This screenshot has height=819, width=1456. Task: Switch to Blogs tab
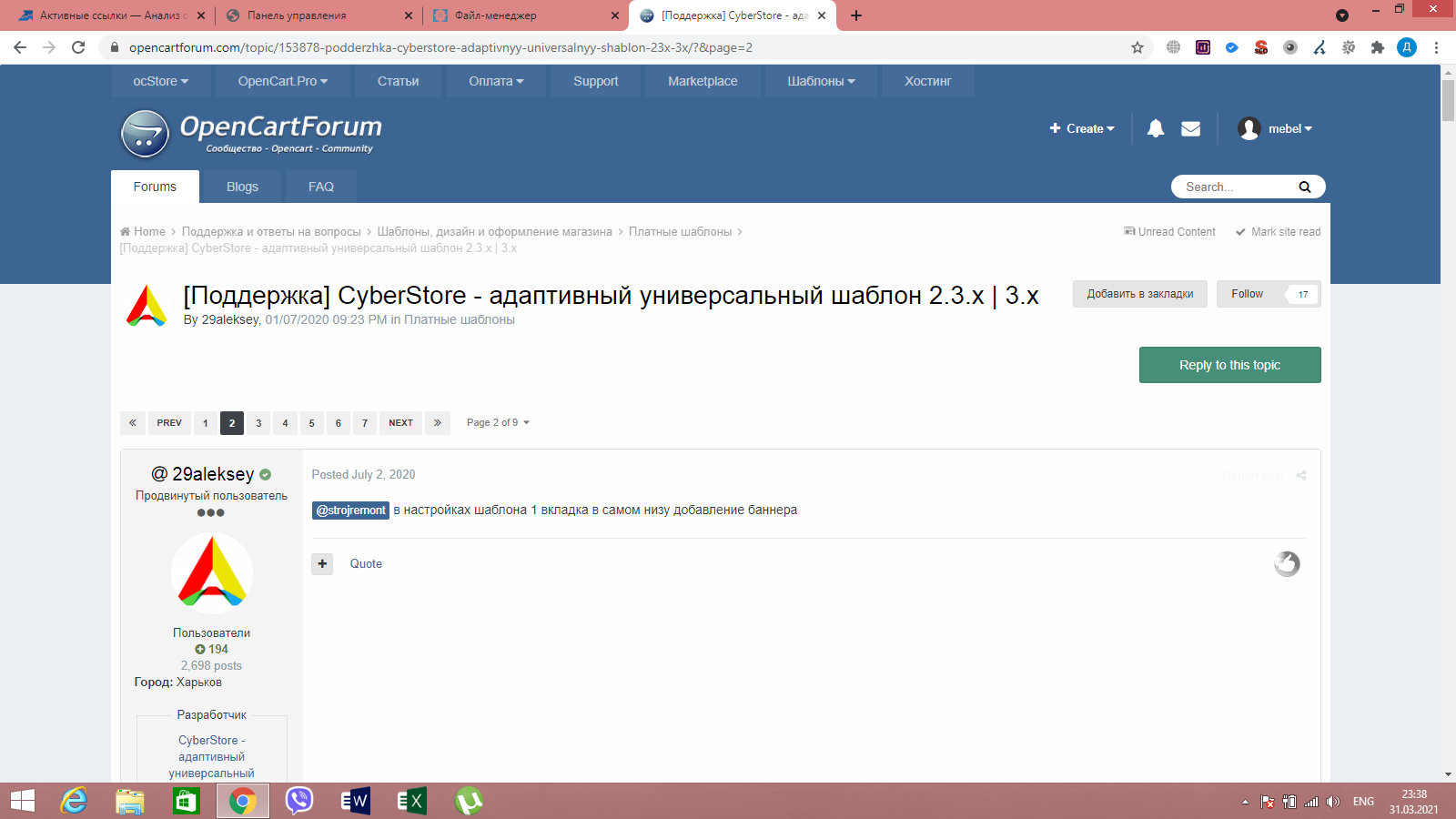click(242, 187)
